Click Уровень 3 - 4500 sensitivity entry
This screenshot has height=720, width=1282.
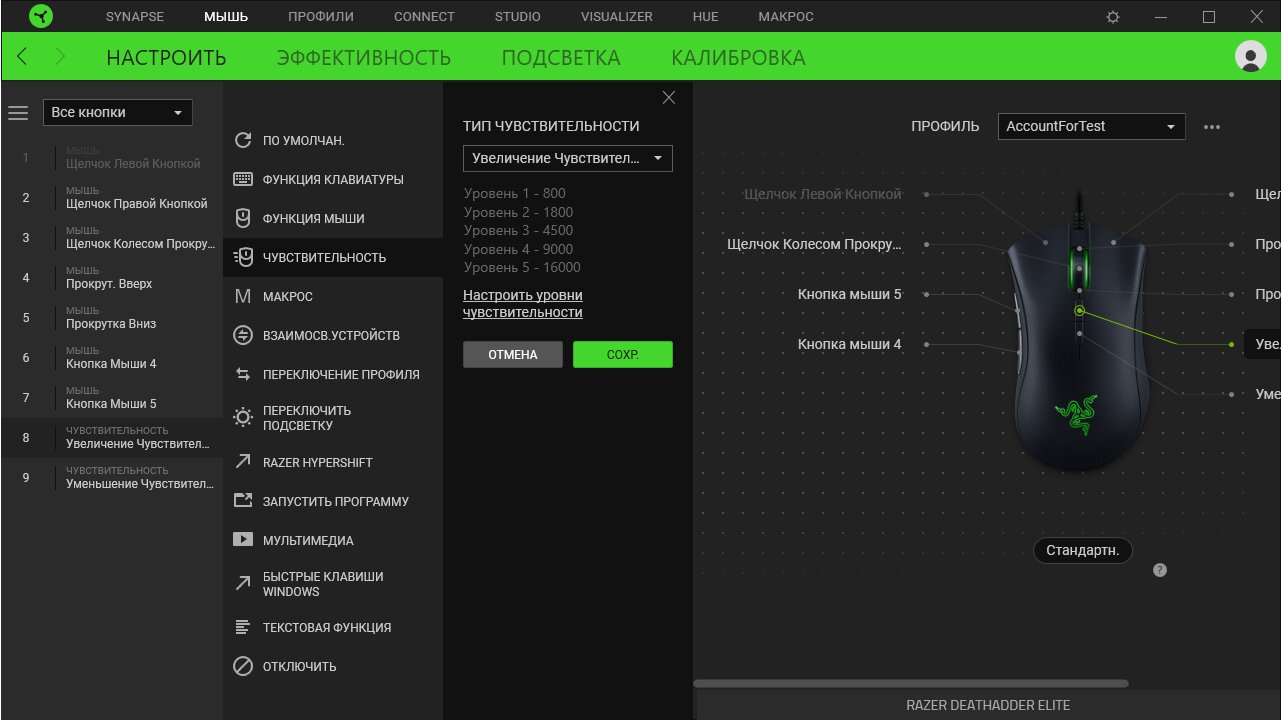519,231
